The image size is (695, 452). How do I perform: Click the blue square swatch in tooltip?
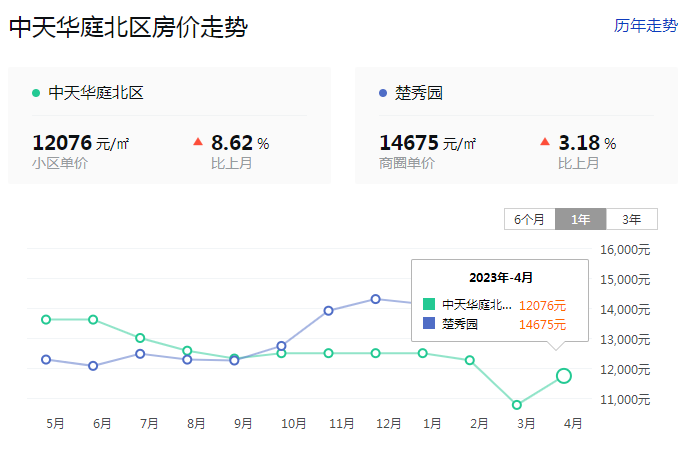point(429,323)
